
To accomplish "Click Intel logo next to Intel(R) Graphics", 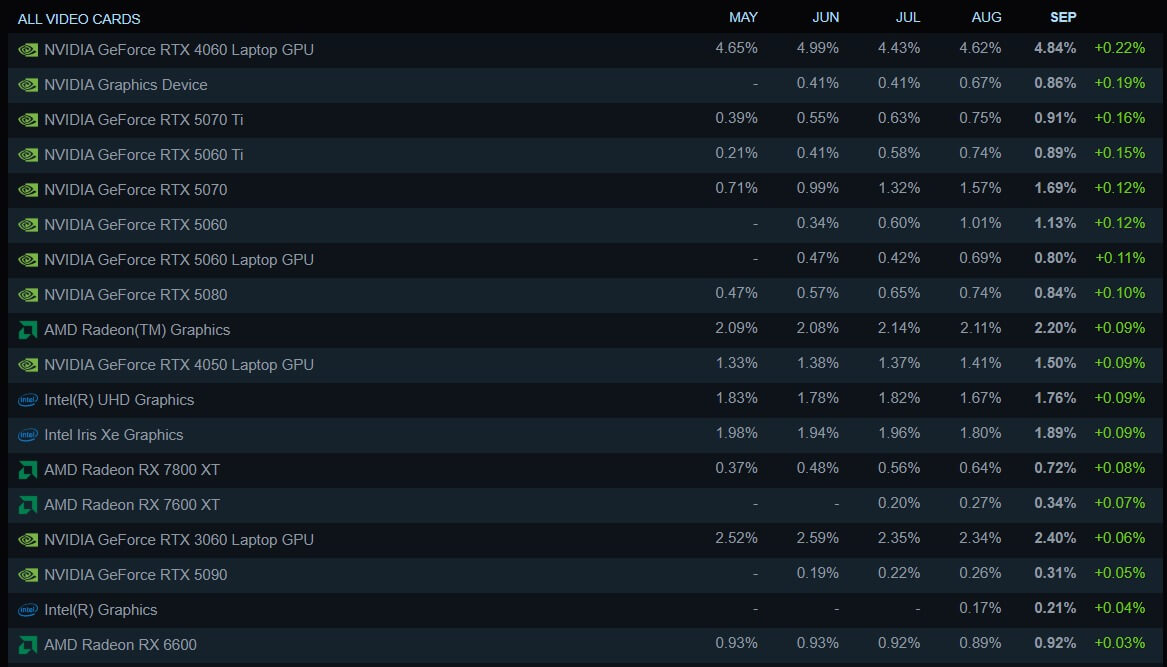I will click(28, 610).
